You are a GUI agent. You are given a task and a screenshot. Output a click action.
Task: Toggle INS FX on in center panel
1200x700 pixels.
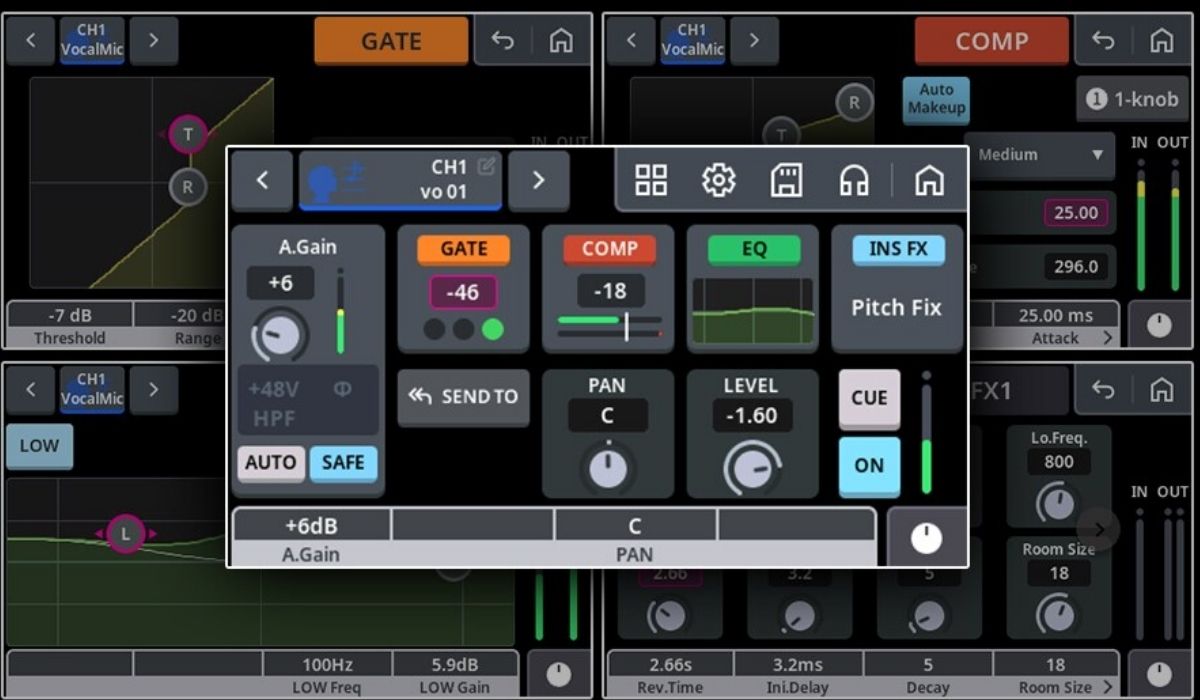pos(898,249)
